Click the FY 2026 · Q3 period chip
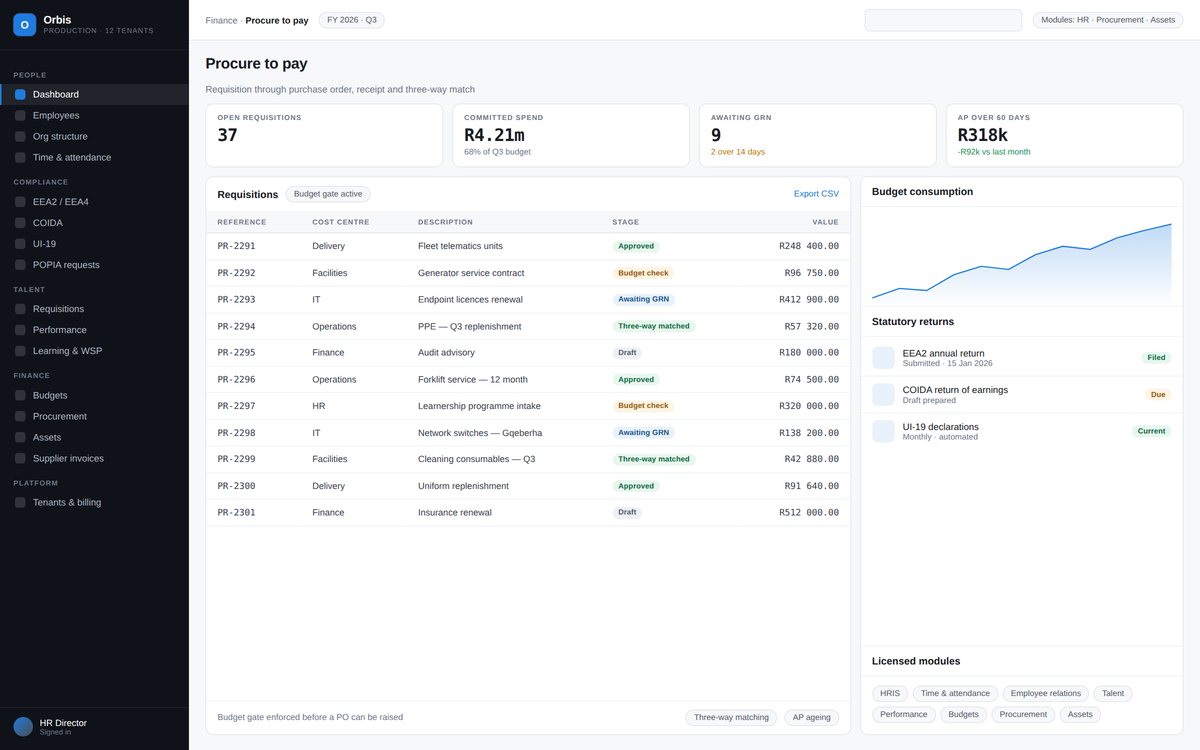This screenshot has height=750, width=1200. click(352, 20)
